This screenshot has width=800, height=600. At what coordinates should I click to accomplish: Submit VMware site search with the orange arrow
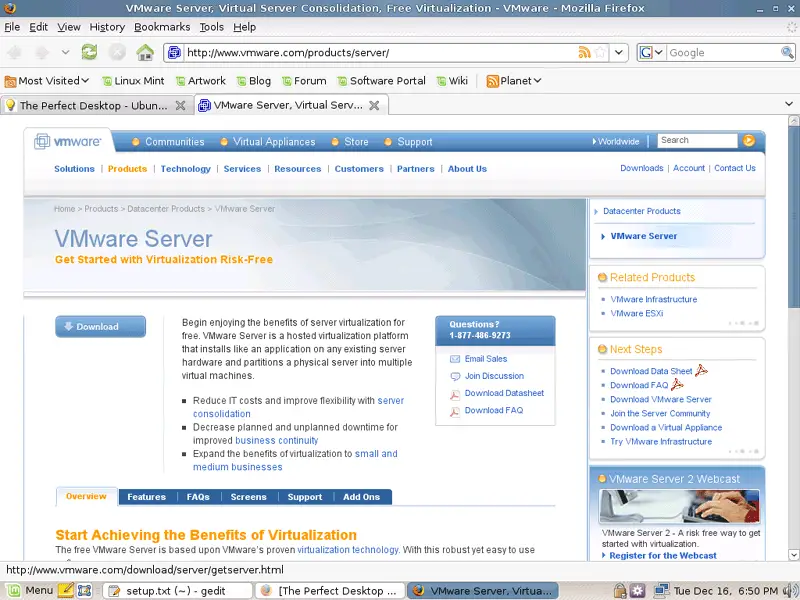pos(748,140)
